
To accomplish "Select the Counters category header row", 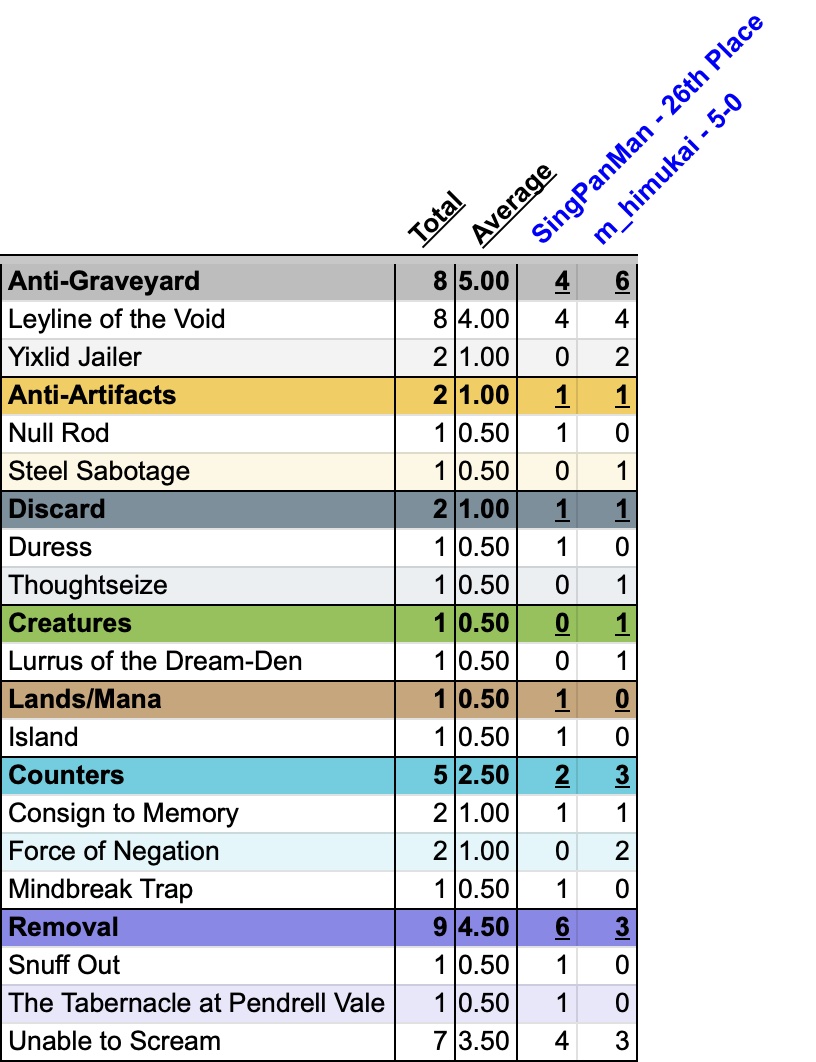I will pos(67,775).
